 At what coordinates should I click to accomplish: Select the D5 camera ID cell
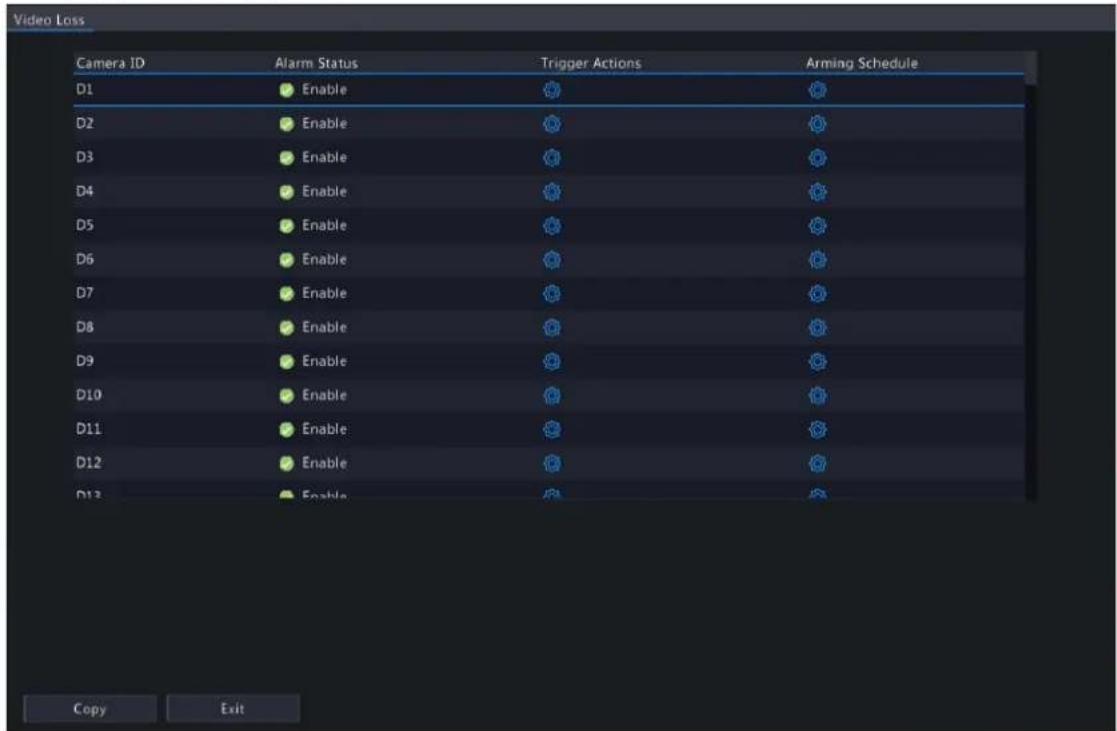click(84, 225)
